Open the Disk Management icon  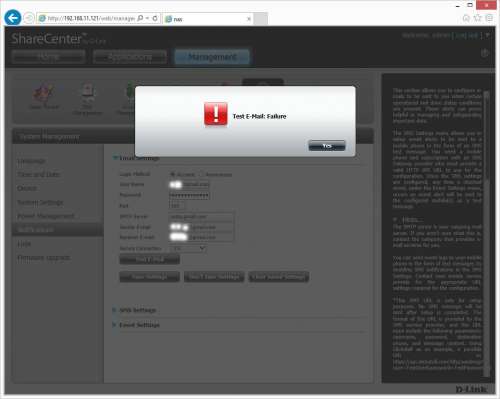(87, 99)
